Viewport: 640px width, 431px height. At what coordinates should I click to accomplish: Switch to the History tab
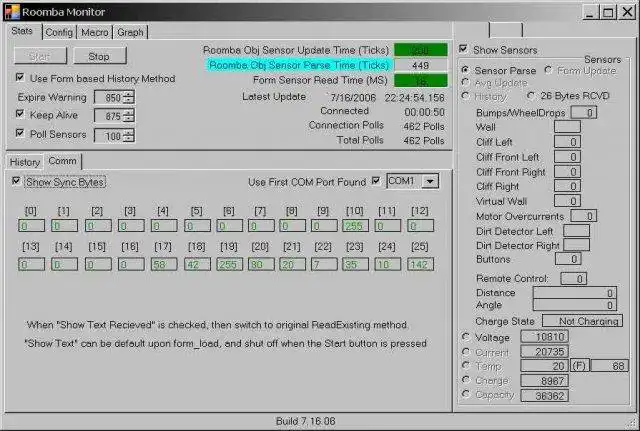click(24, 162)
